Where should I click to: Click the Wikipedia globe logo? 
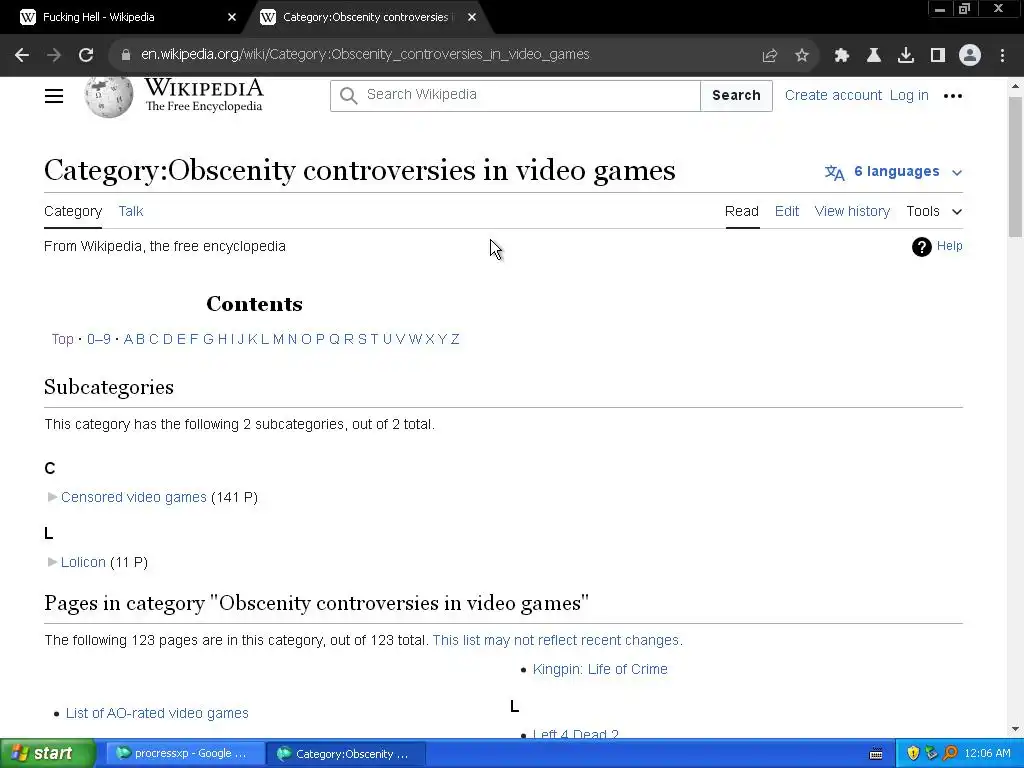pos(108,96)
